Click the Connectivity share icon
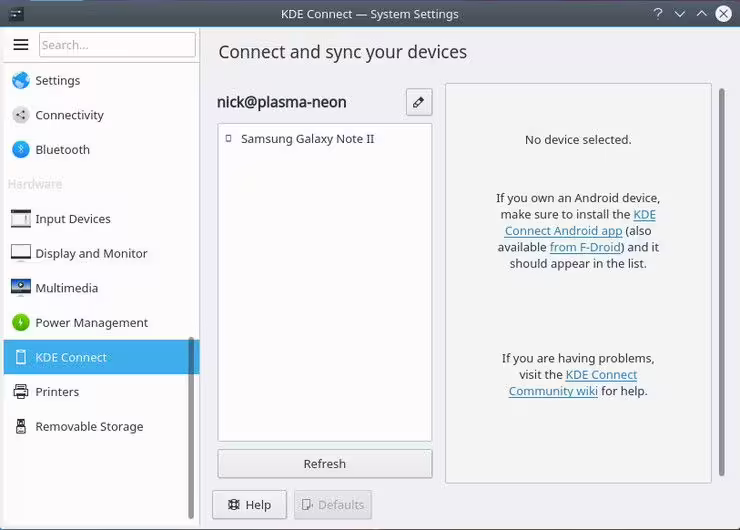This screenshot has width=740, height=530. 21,115
